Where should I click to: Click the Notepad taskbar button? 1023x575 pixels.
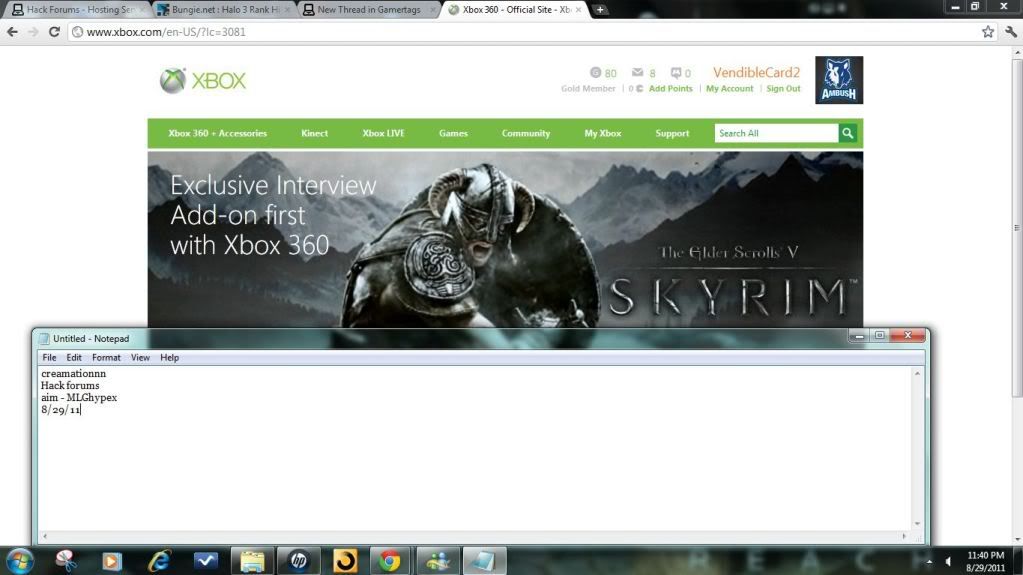[x=484, y=561]
